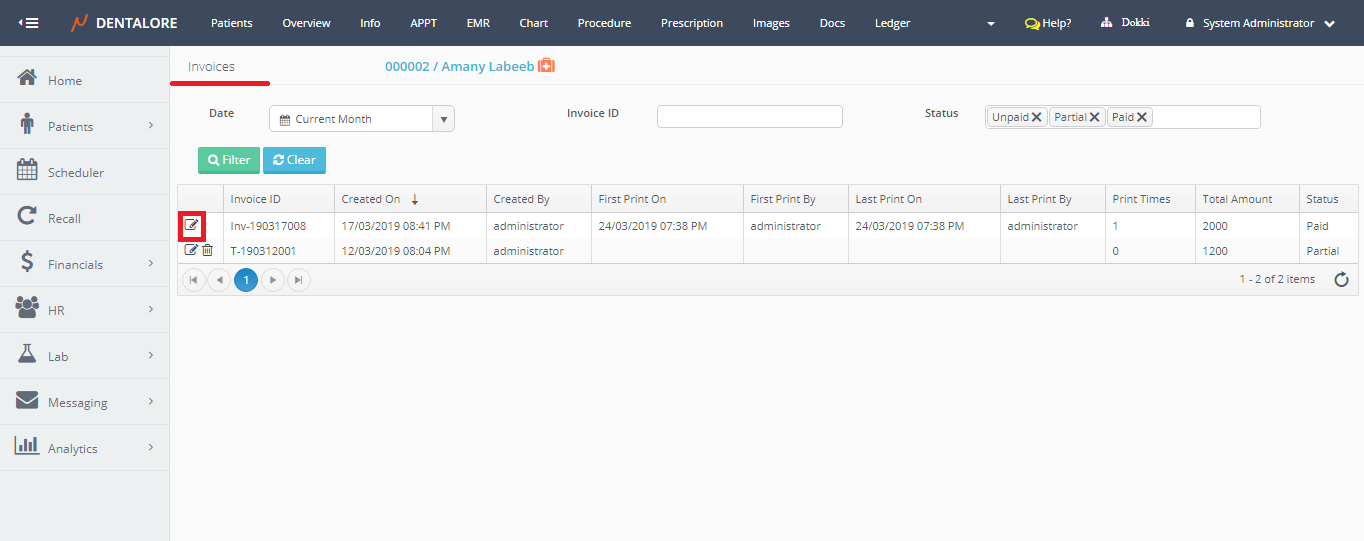Viewport: 1364px width, 541px height.
Task: Click the Clear button
Action: tap(294, 160)
